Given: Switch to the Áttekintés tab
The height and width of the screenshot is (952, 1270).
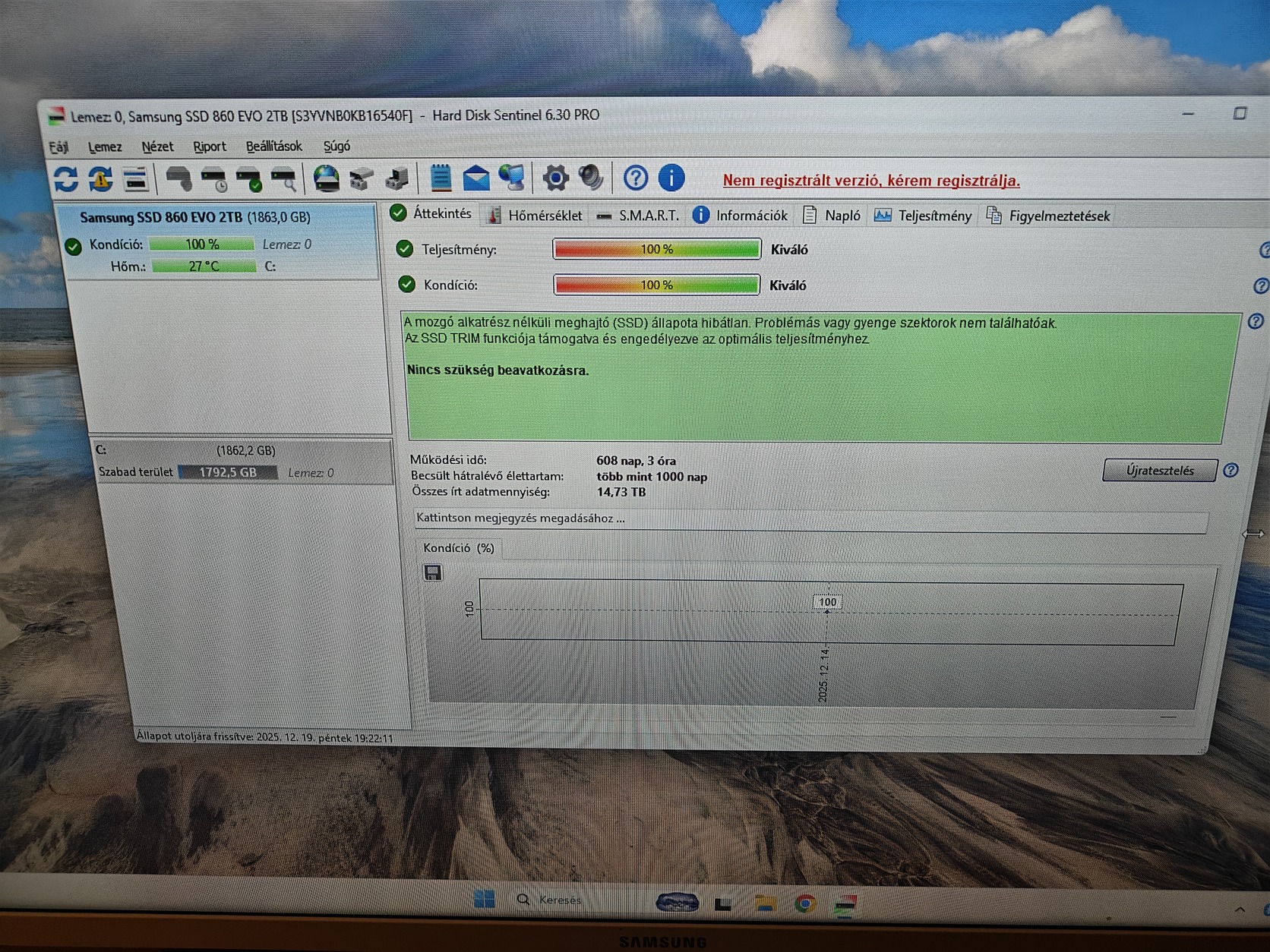Looking at the screenshot, I should 431,213.
